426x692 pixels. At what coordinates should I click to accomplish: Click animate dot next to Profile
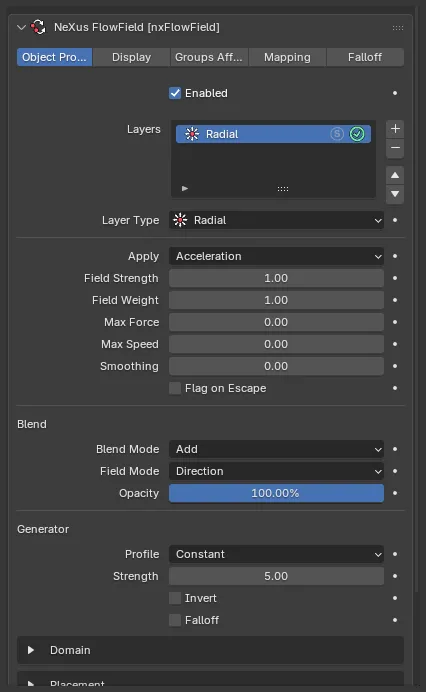[395, 554]
